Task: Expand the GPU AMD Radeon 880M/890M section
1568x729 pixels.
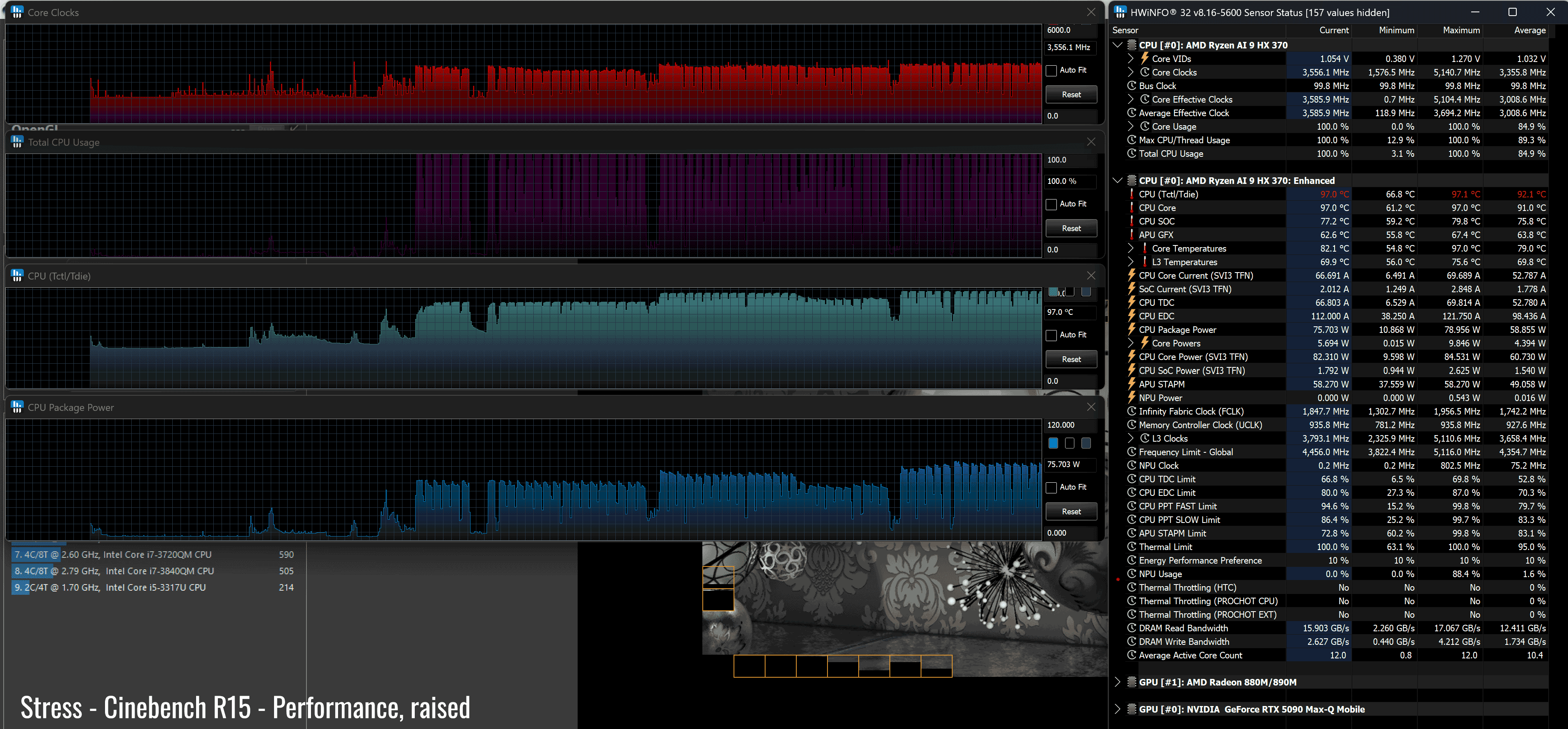Action: (1118, 682)
